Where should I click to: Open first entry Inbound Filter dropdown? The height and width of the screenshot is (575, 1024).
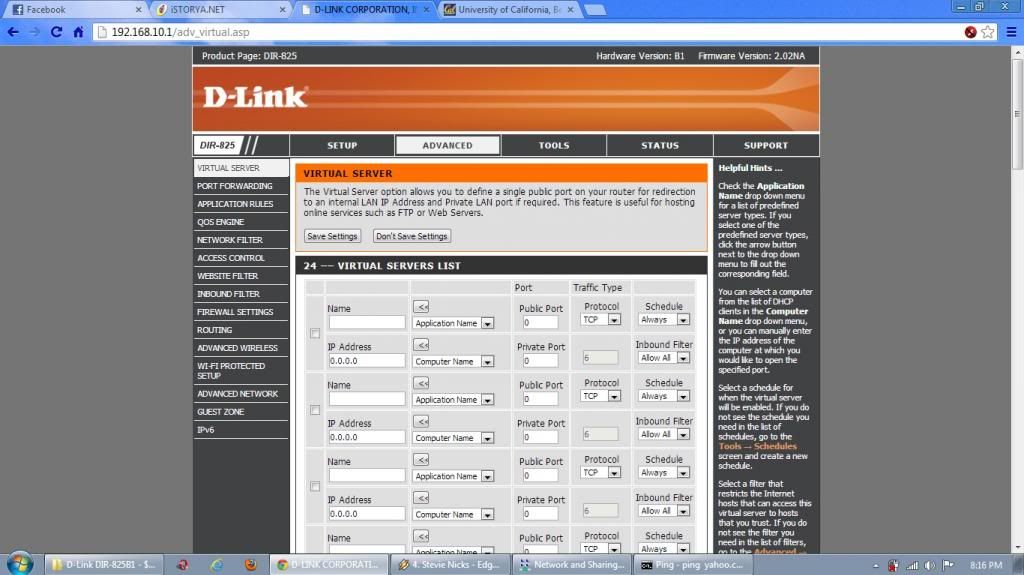[664, 358]
